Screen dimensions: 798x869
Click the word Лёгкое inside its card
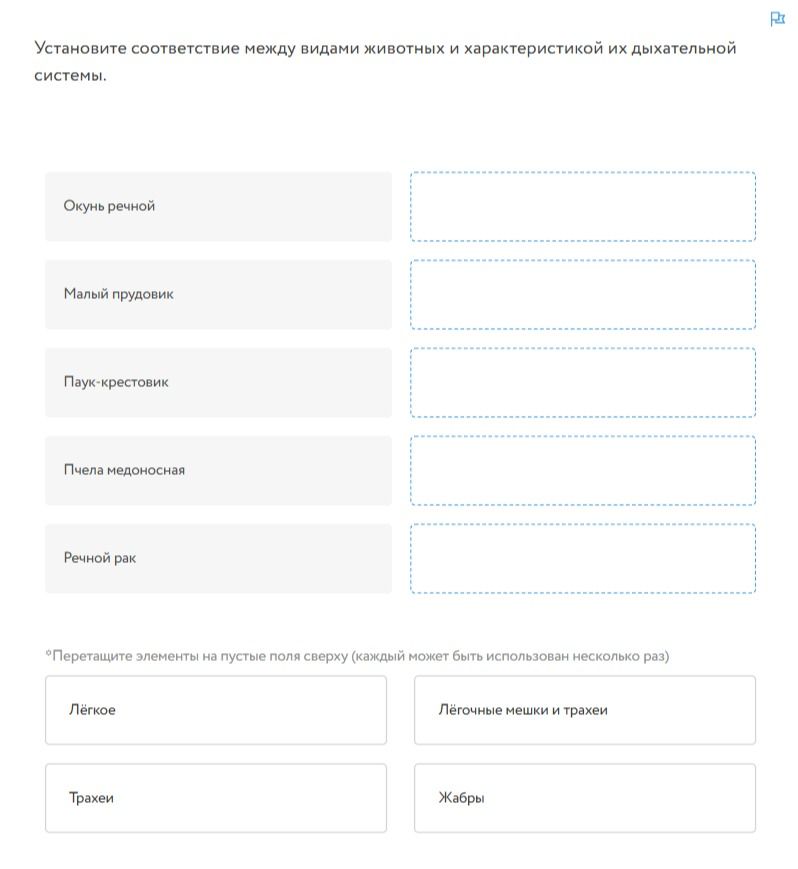92,710
